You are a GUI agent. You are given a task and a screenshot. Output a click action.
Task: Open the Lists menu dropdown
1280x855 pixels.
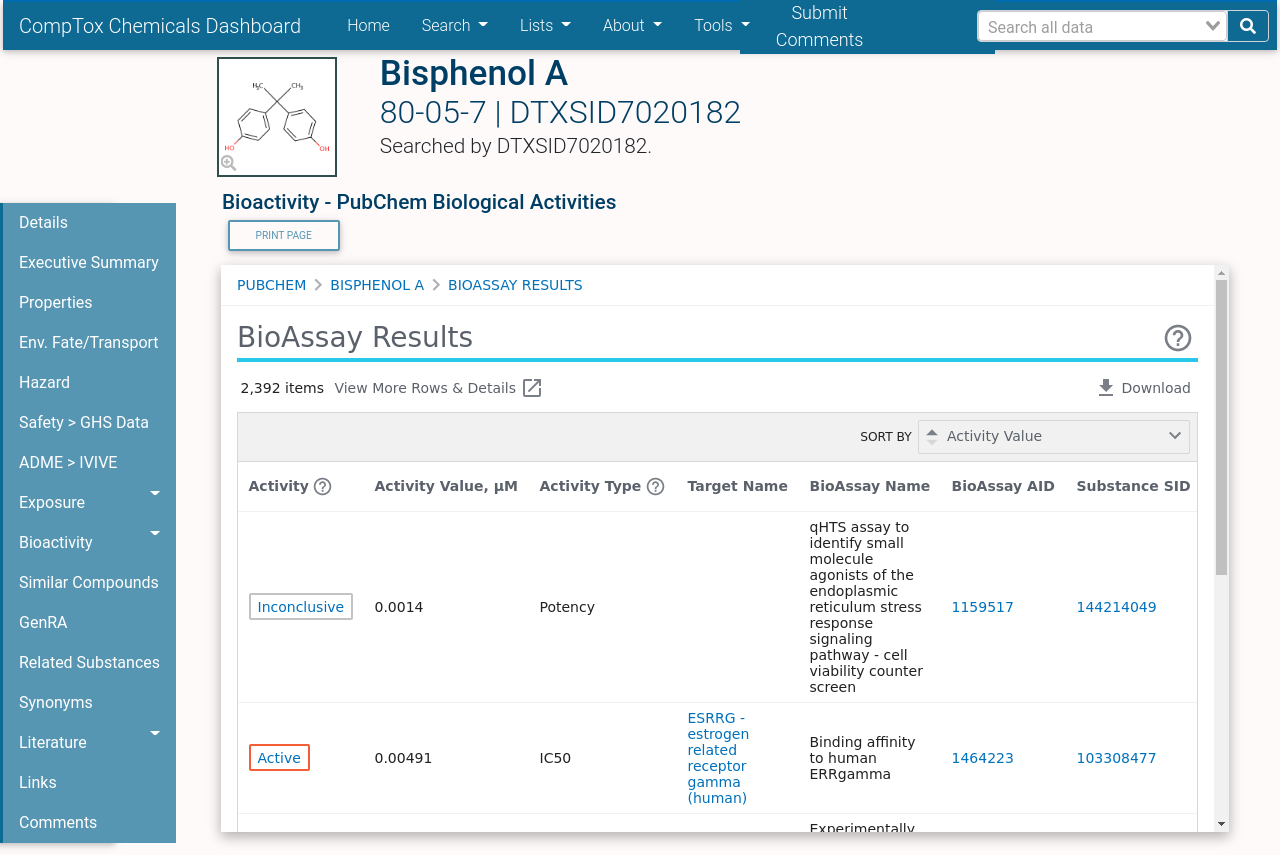click(545, 25)
